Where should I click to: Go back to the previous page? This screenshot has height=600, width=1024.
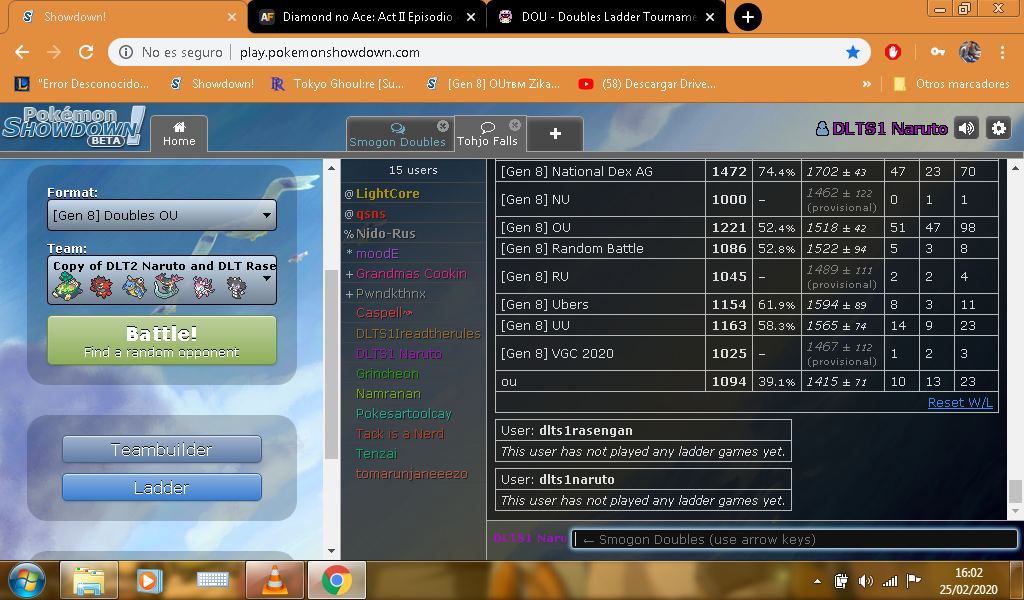(22, 52)
